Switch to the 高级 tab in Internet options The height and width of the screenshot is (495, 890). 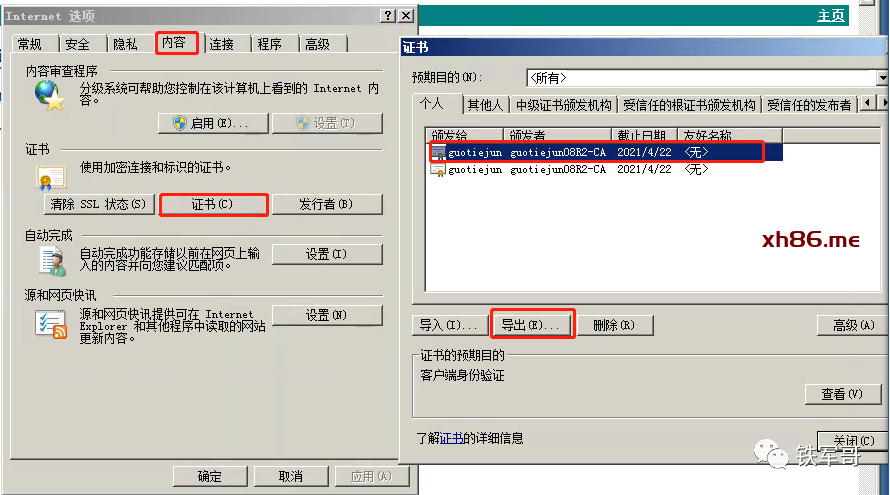point(317,44)
